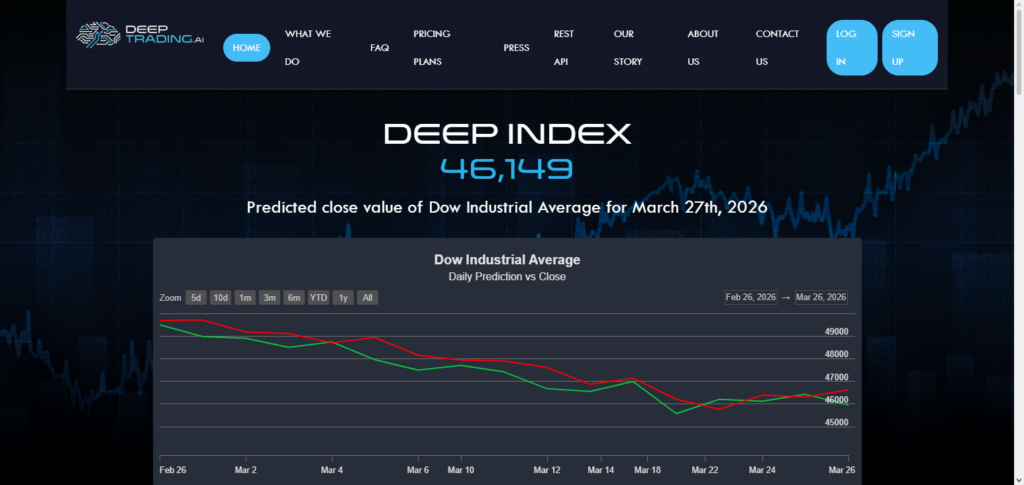Click the Dow Industrial Average chart title
Screen dimensions: 1024x485
(x=507, y=260)
